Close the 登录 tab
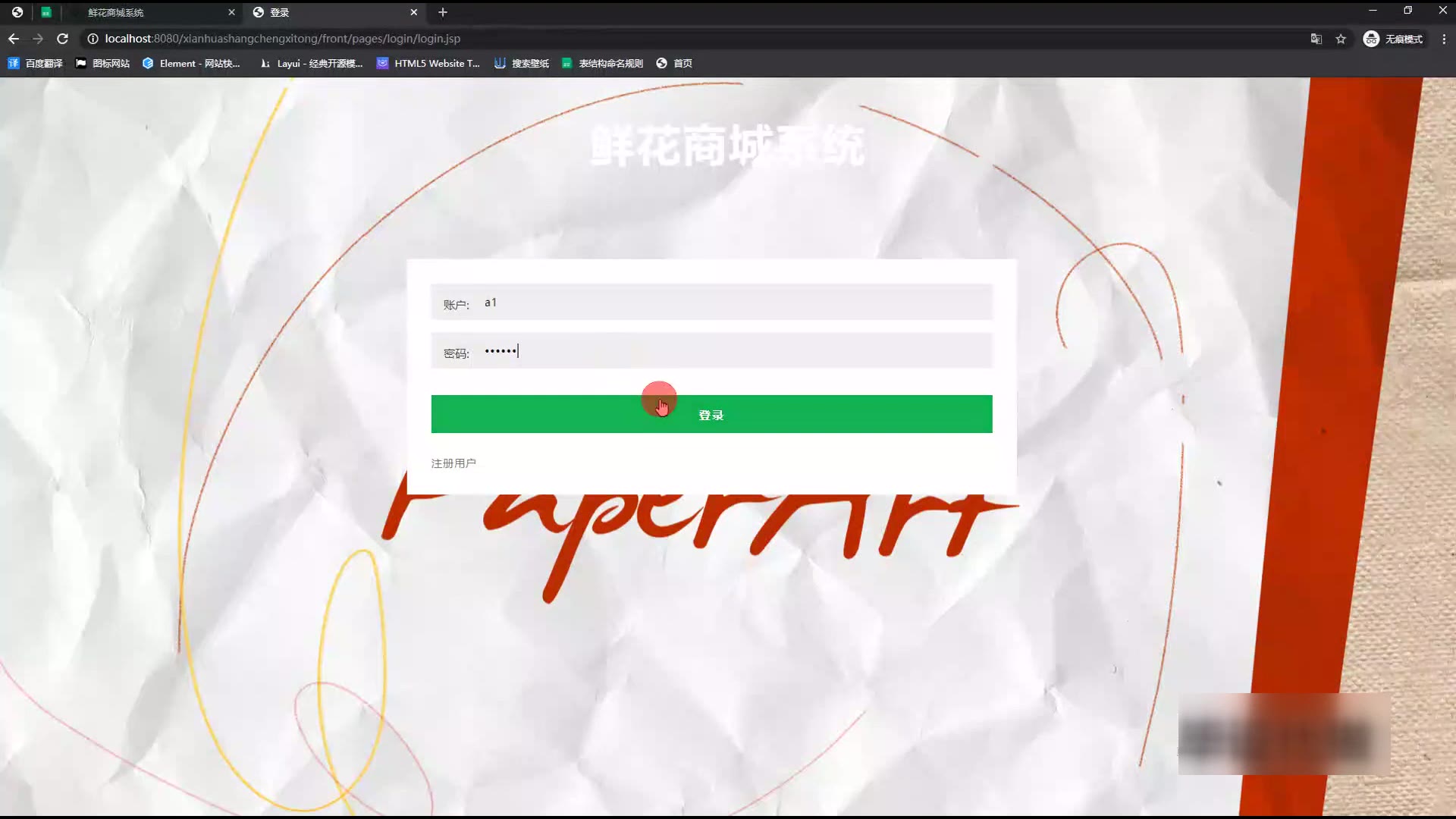 point(413,12)
